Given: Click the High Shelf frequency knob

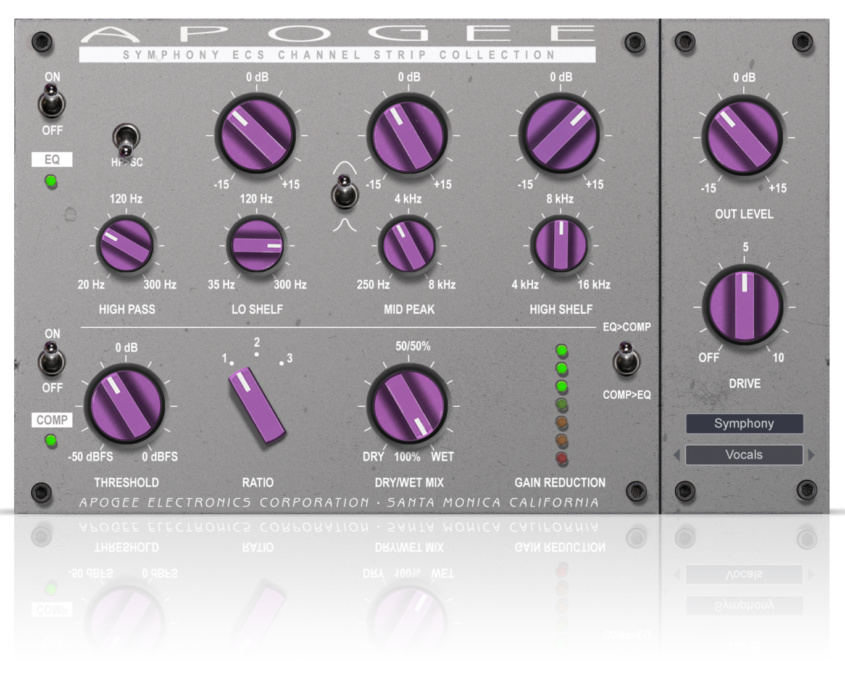Looking at the screenshot, I should point(560,245).
